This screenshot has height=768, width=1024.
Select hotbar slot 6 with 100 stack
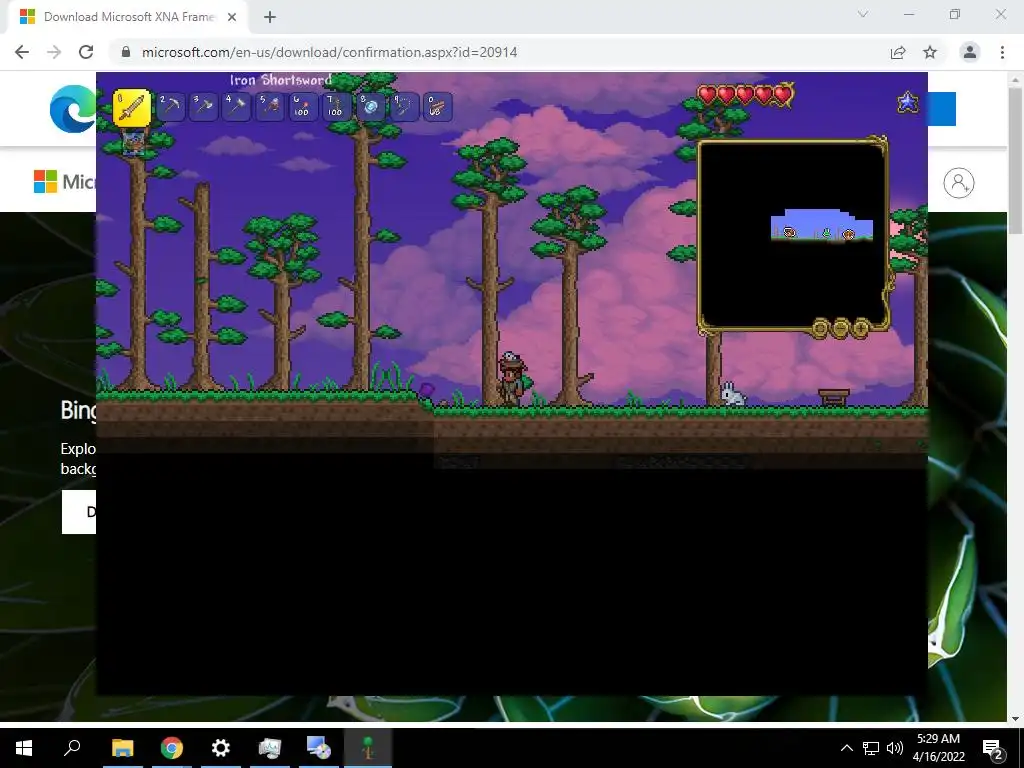[x=303, y=107]
